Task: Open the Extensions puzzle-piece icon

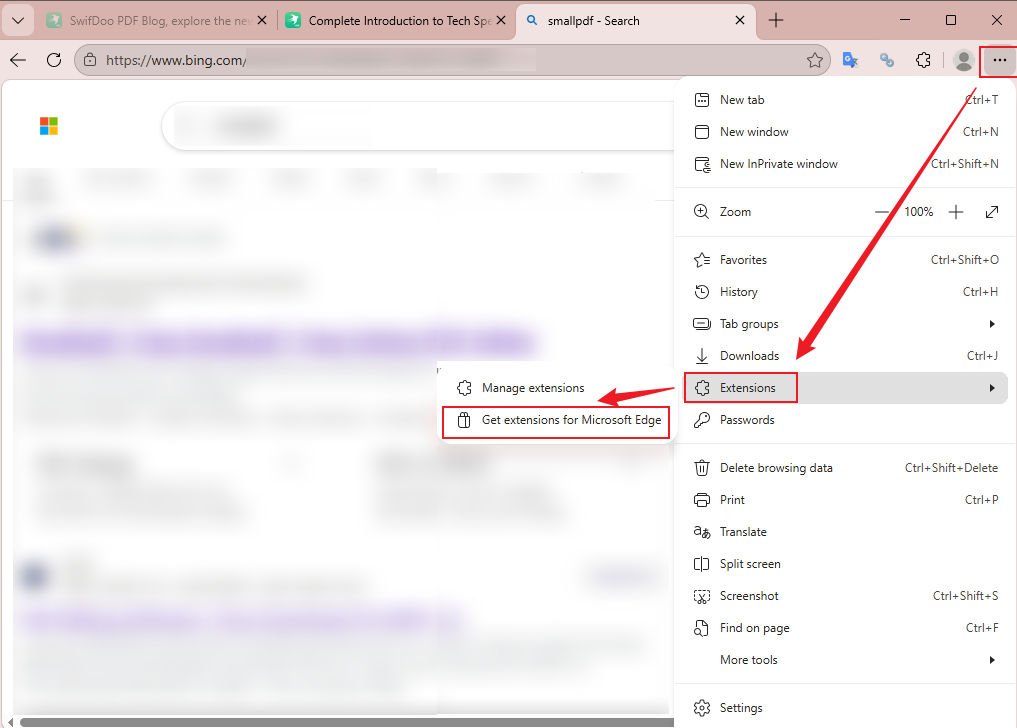Action: (922, 59)
